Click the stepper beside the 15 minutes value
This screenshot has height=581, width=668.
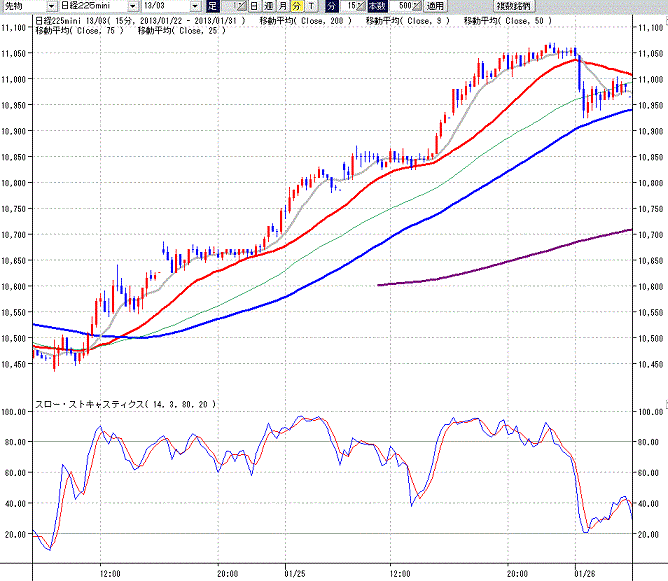click(x=361, y=6)
